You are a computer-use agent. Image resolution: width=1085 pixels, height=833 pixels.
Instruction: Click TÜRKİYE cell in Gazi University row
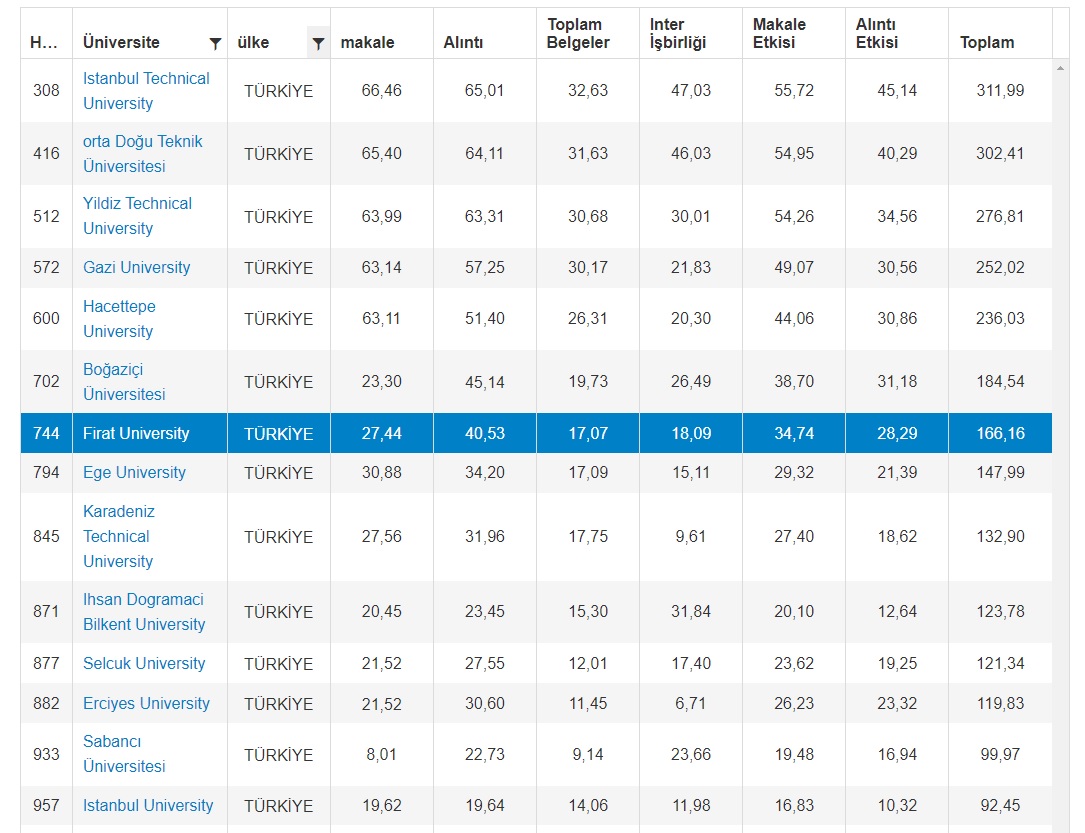pos(278,268)
